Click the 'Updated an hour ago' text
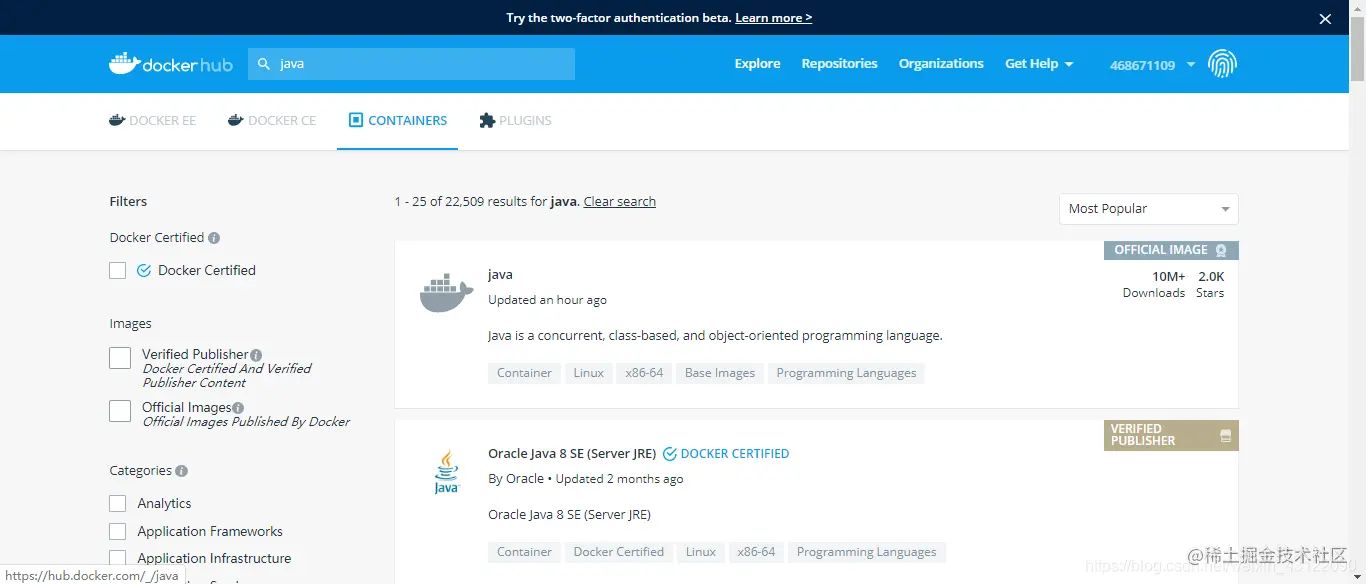The image size is (1366, 584). (547, 300)
